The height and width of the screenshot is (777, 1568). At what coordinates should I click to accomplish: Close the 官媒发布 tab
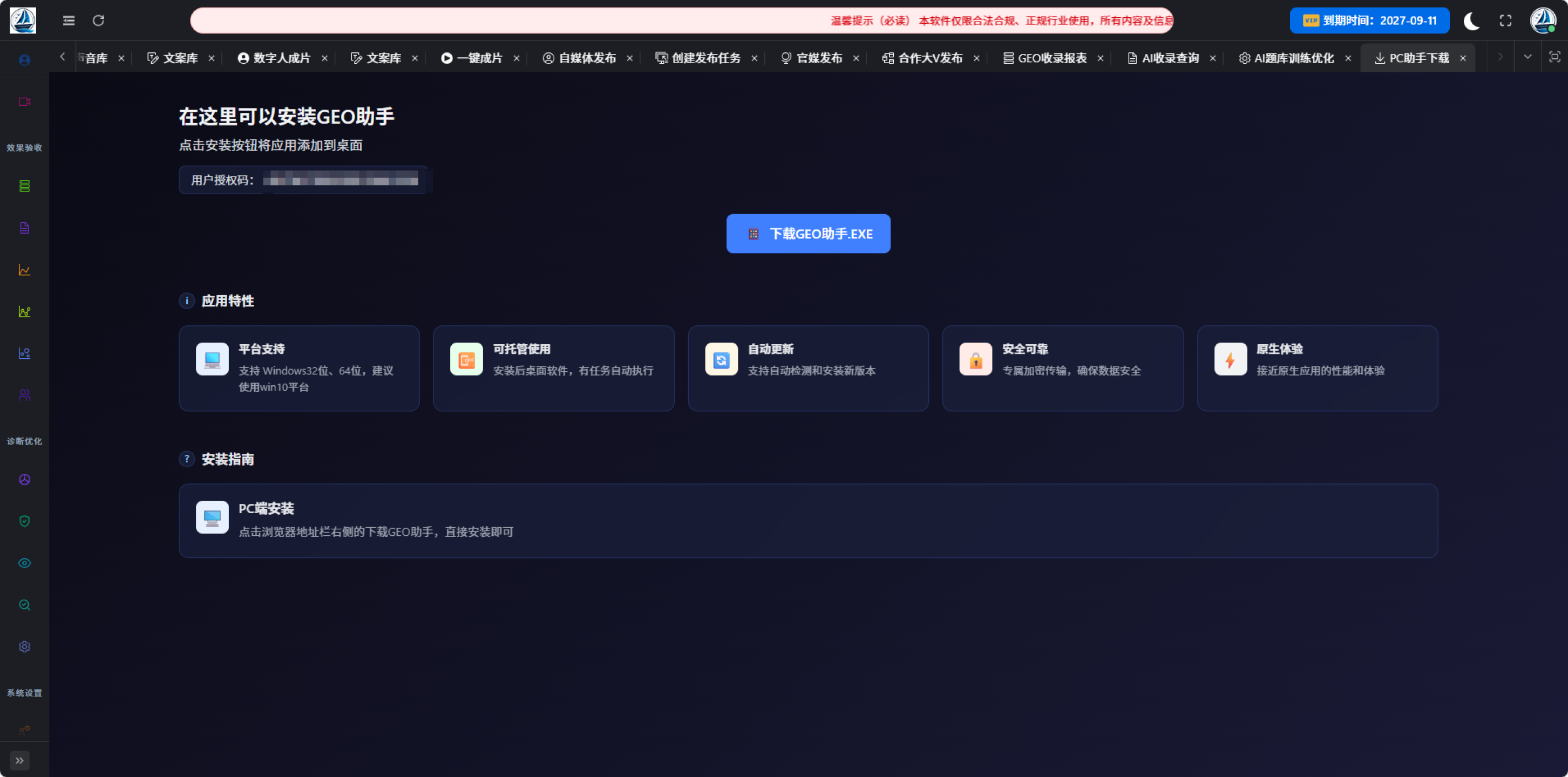(x=856, y=58)
